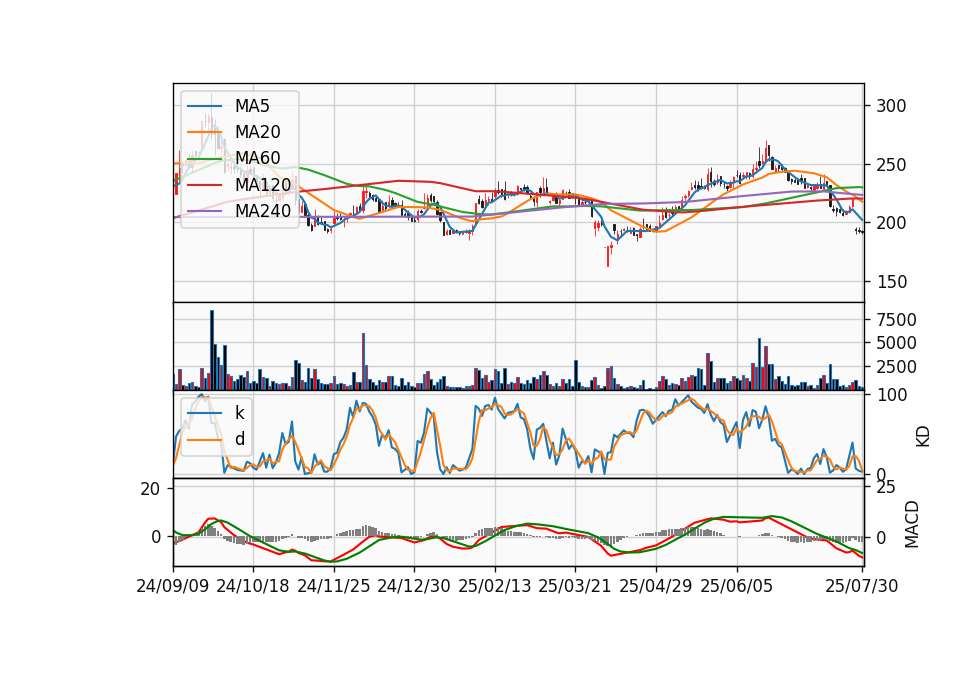Click the 24/09/09 date label
Image resolution: width=960 pixels, height=690 pixels.
click(173, 586)
